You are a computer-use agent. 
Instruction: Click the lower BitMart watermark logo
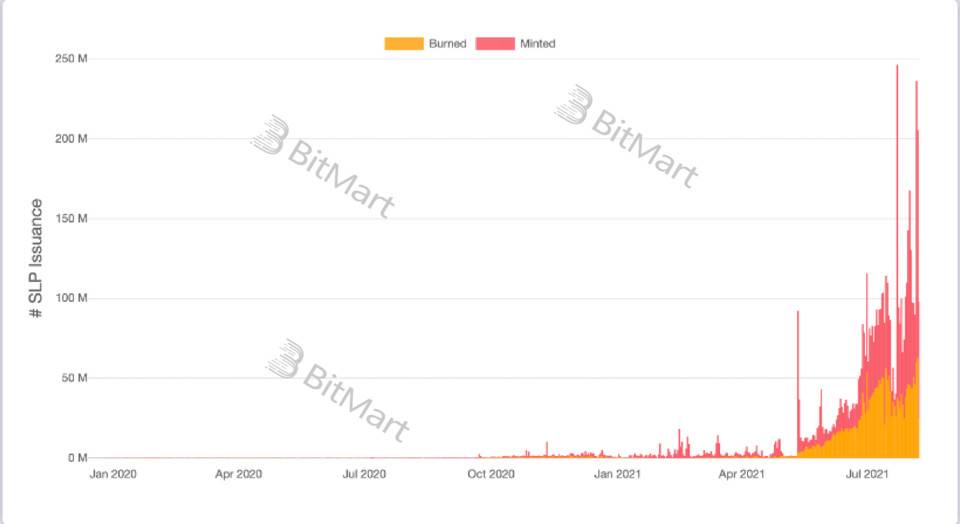tap(284, 358)
